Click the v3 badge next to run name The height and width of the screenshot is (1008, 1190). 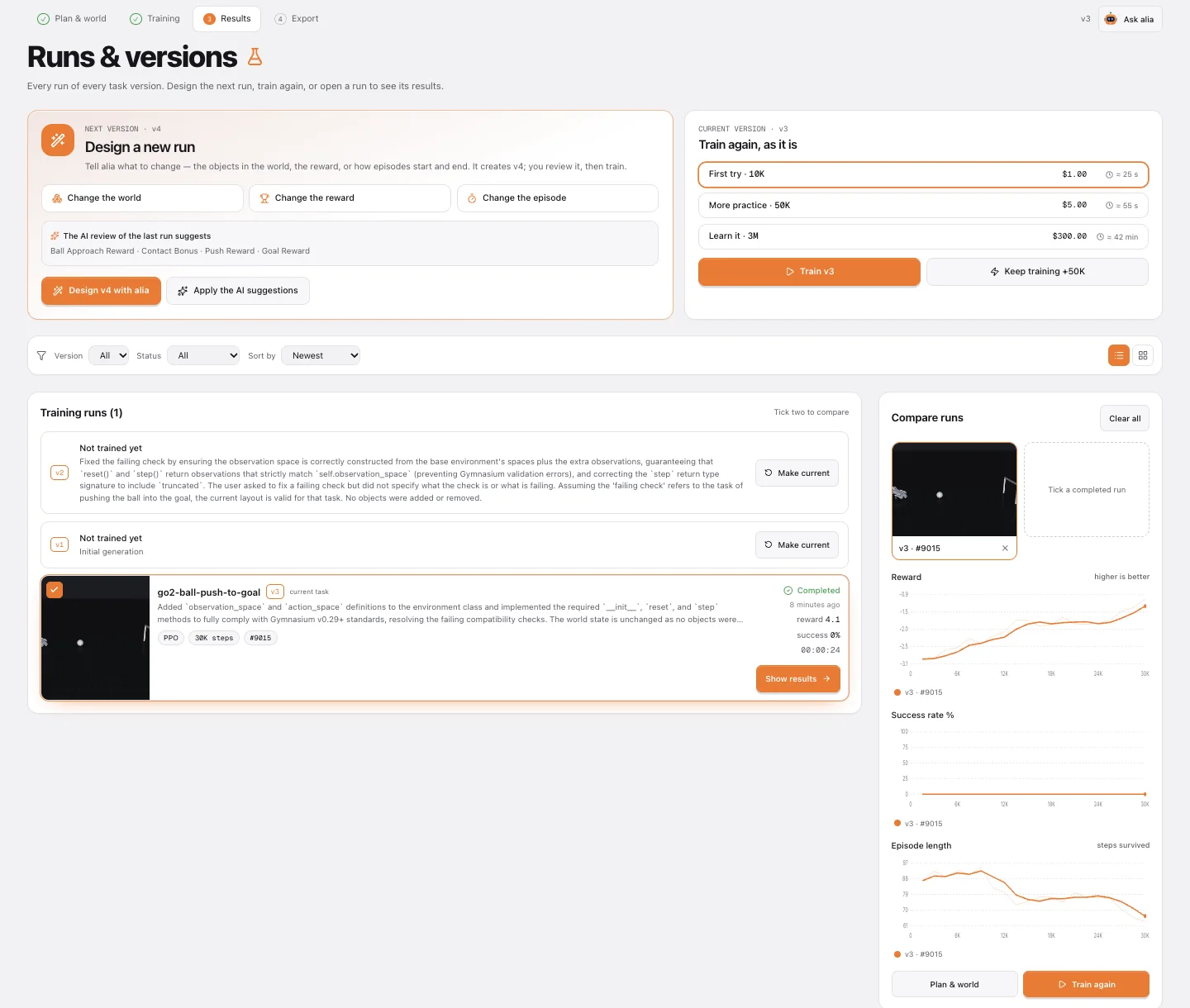pos(275,592)
